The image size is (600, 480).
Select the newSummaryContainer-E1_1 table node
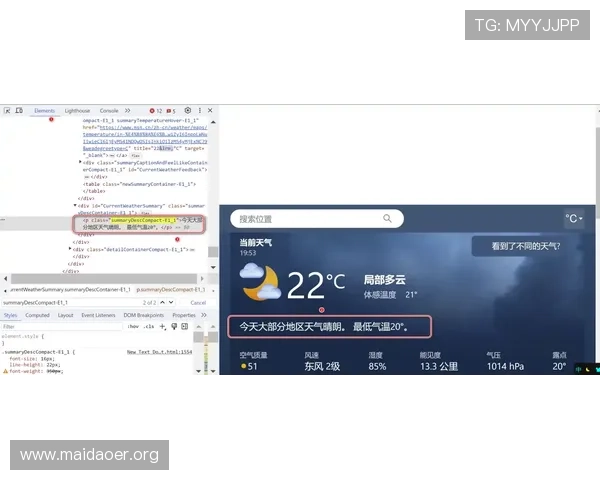tap(140, 184)
